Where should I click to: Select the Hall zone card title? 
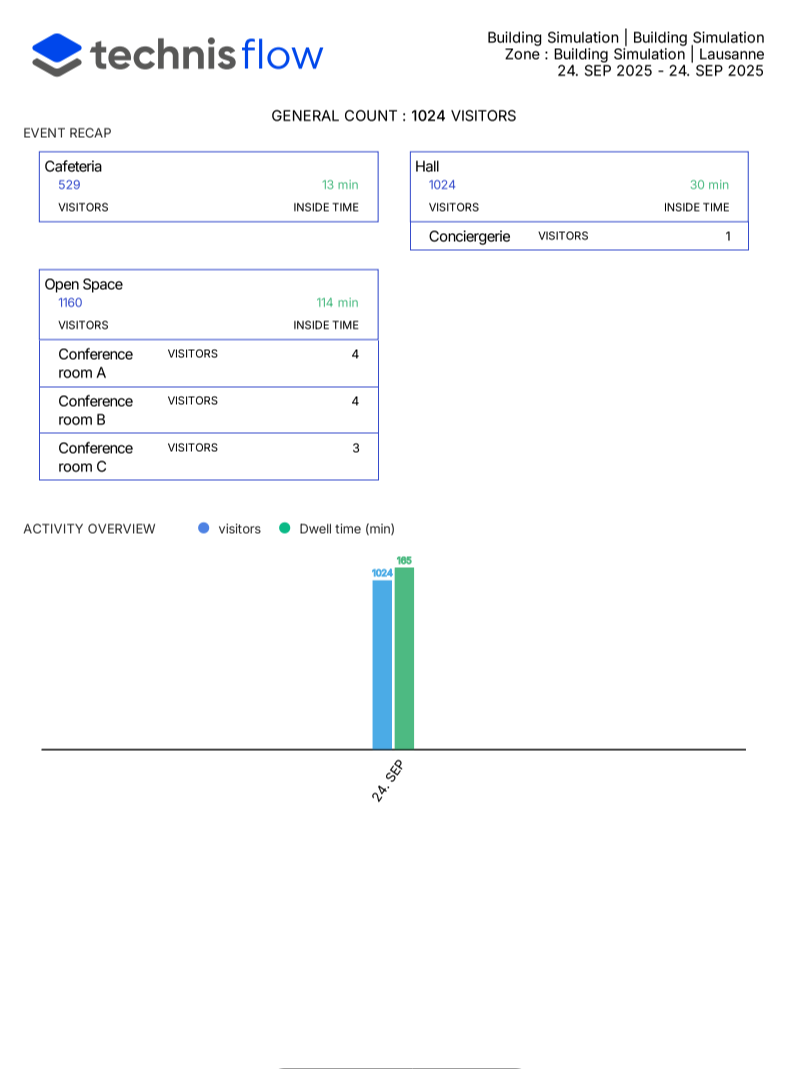[x=427, y=166]
